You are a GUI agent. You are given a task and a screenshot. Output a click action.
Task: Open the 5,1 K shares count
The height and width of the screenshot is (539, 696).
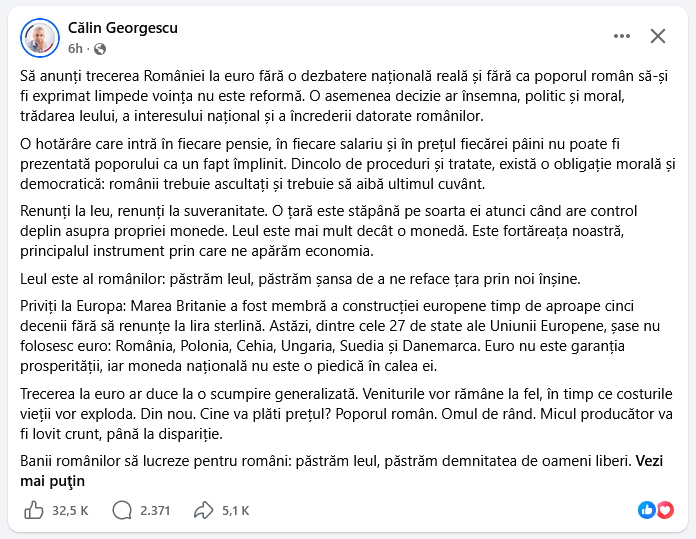(x=236, y=511)
